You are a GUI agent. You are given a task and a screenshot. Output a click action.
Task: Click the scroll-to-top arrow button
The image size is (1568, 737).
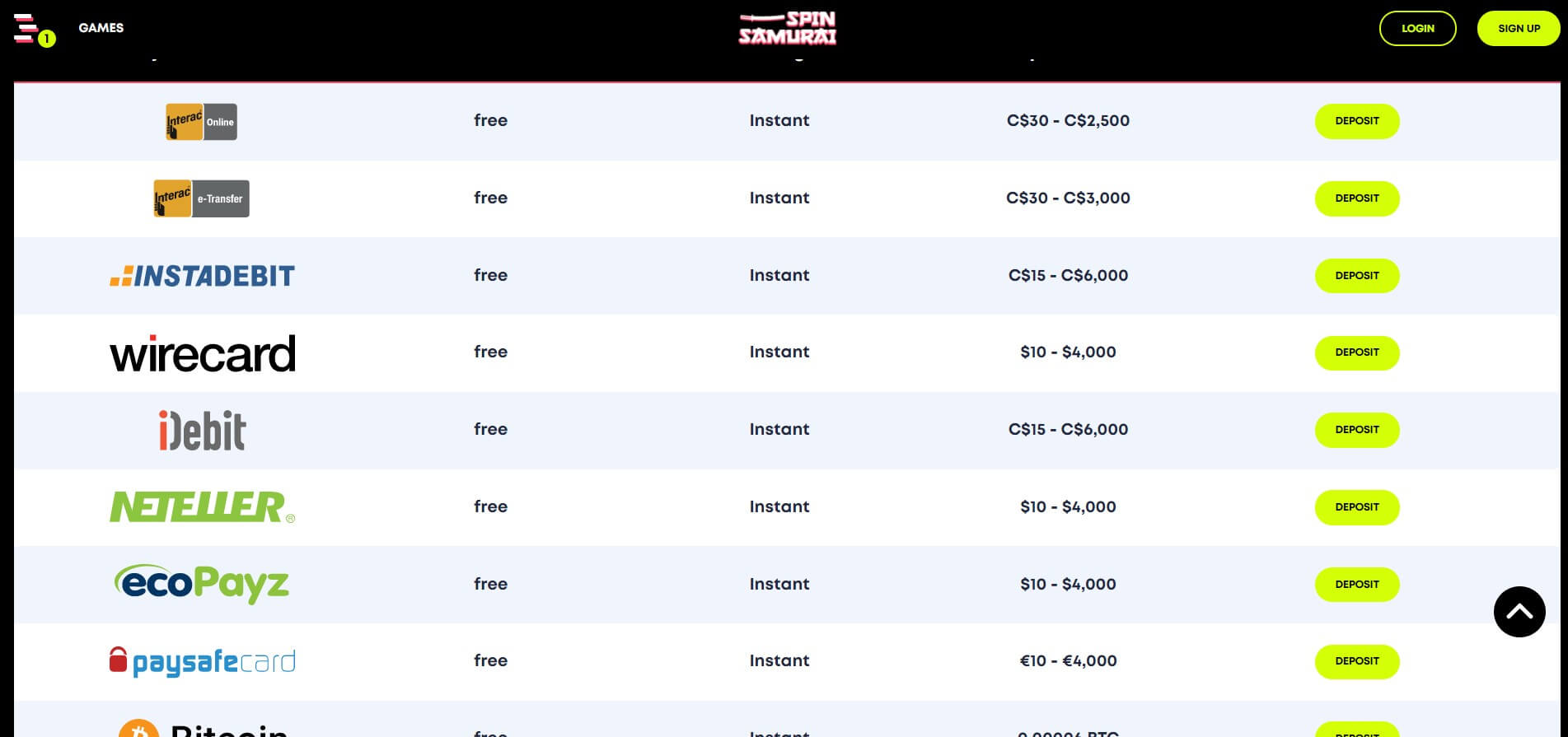pos(1519,612)
